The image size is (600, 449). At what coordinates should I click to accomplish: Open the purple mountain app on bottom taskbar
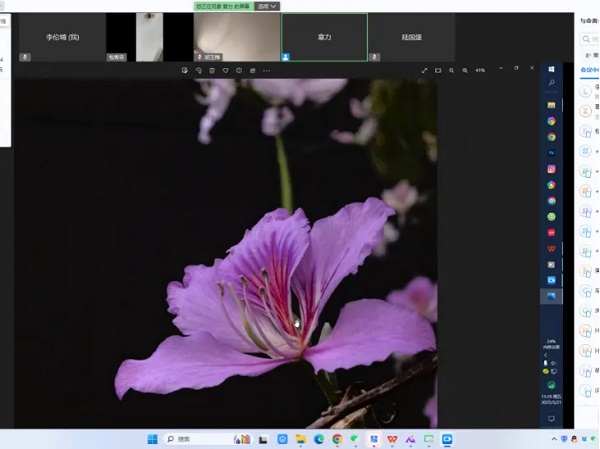pos(410,439)
